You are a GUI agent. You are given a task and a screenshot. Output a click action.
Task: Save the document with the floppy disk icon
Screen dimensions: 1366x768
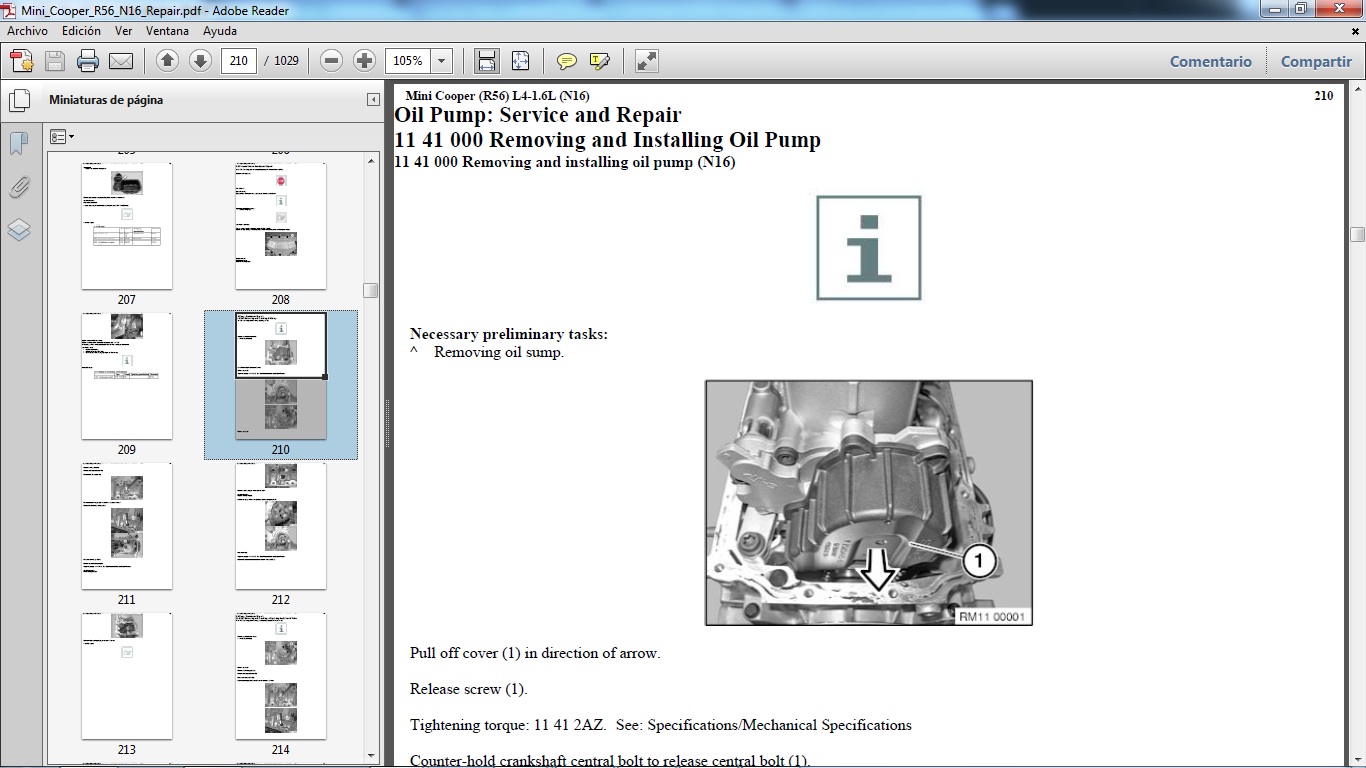tap(55, 61)
